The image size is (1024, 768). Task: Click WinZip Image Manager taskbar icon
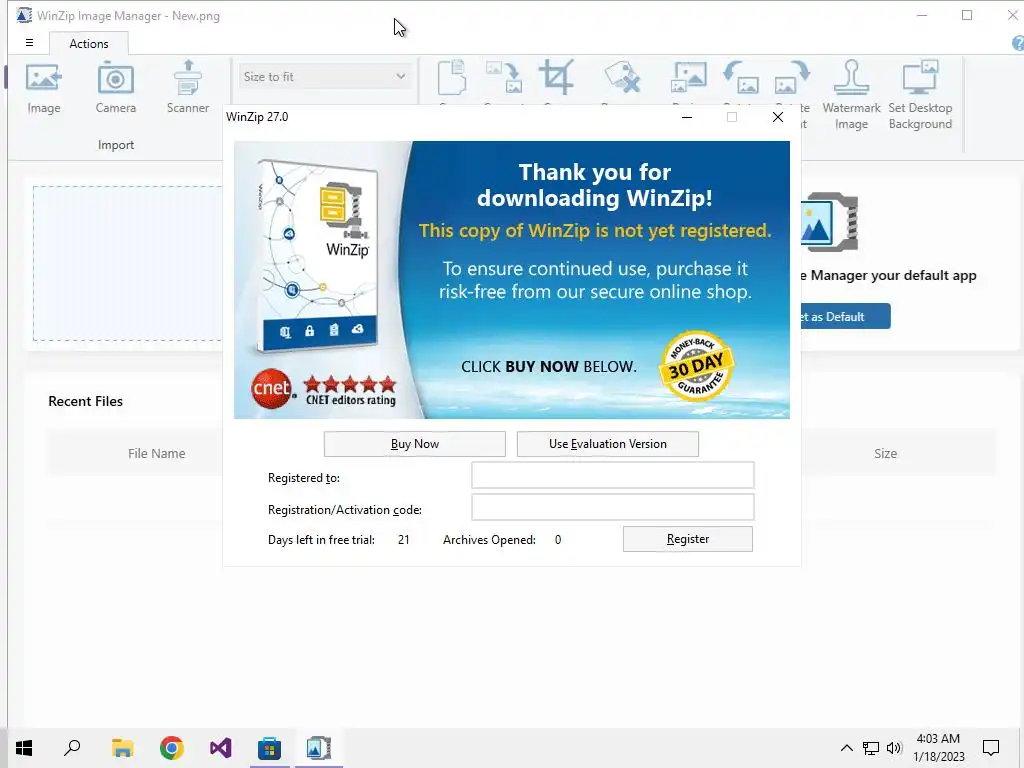pos(319,748)
